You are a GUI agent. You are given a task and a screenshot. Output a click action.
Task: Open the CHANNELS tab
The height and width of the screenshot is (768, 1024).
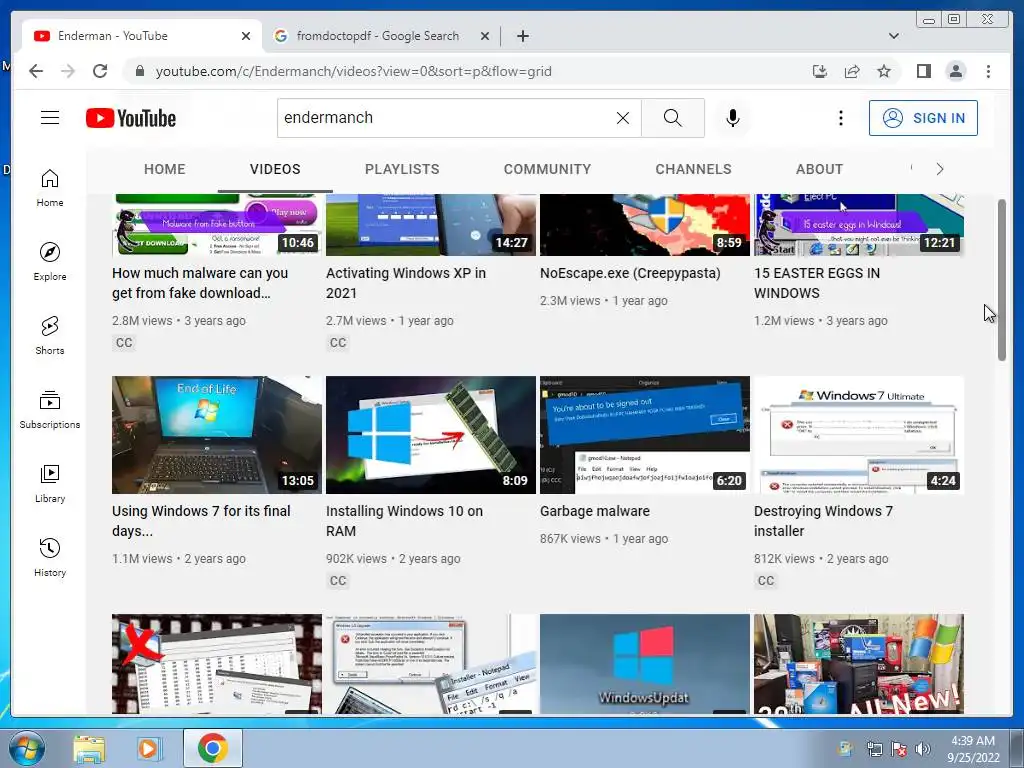694,169
